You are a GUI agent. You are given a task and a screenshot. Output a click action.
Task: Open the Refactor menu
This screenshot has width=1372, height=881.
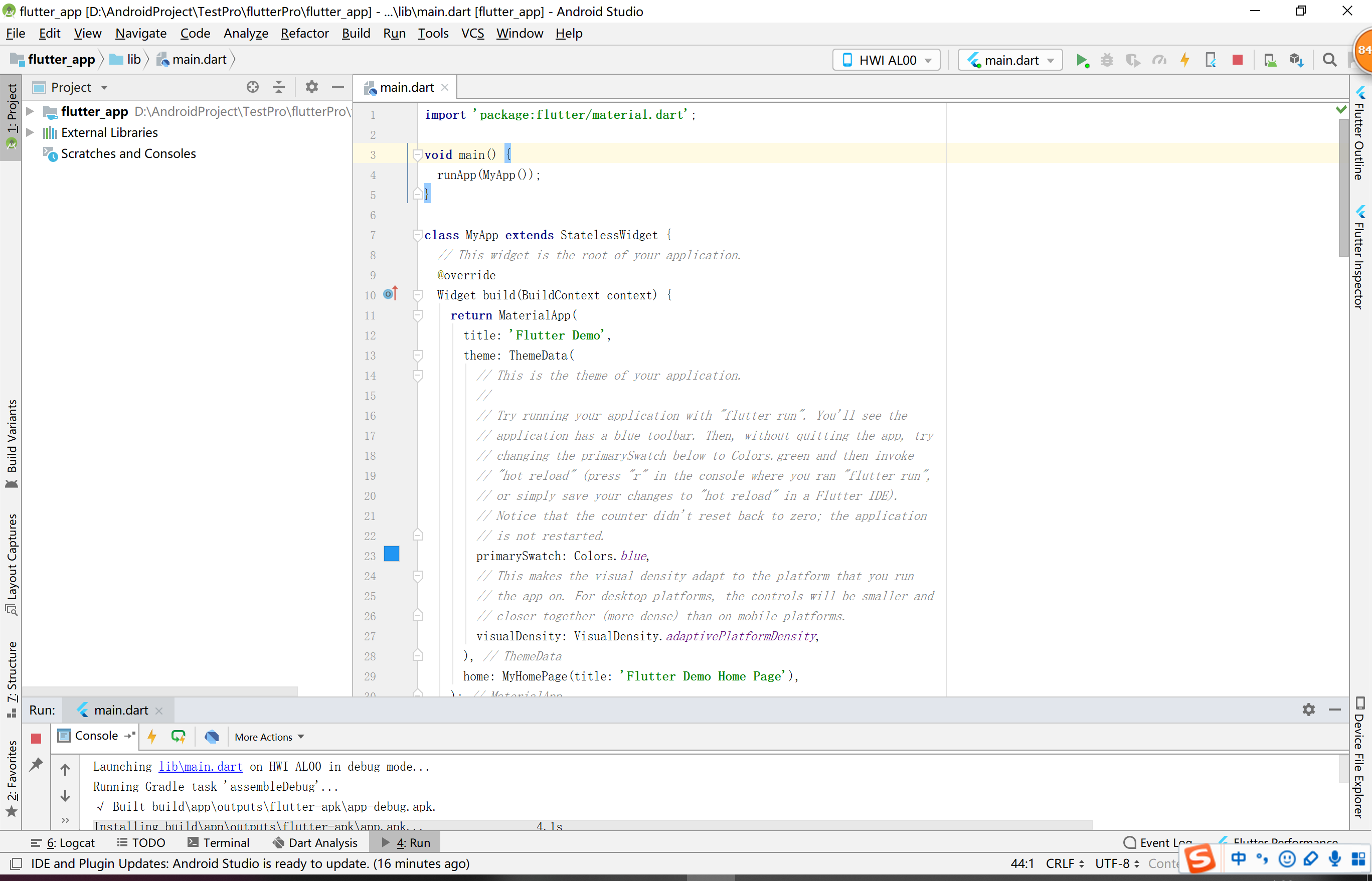click(x=304, y=33)
